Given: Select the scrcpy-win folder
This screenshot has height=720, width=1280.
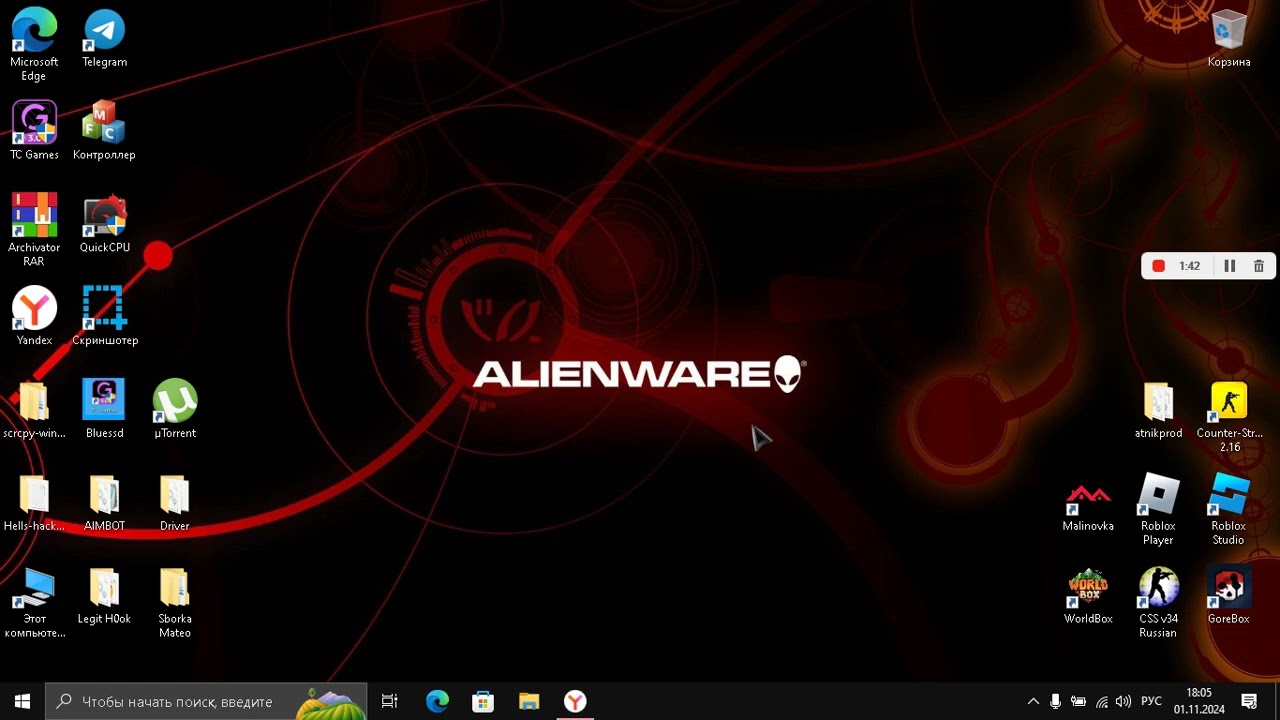Looking at the screenshot, I should (34, 410).
